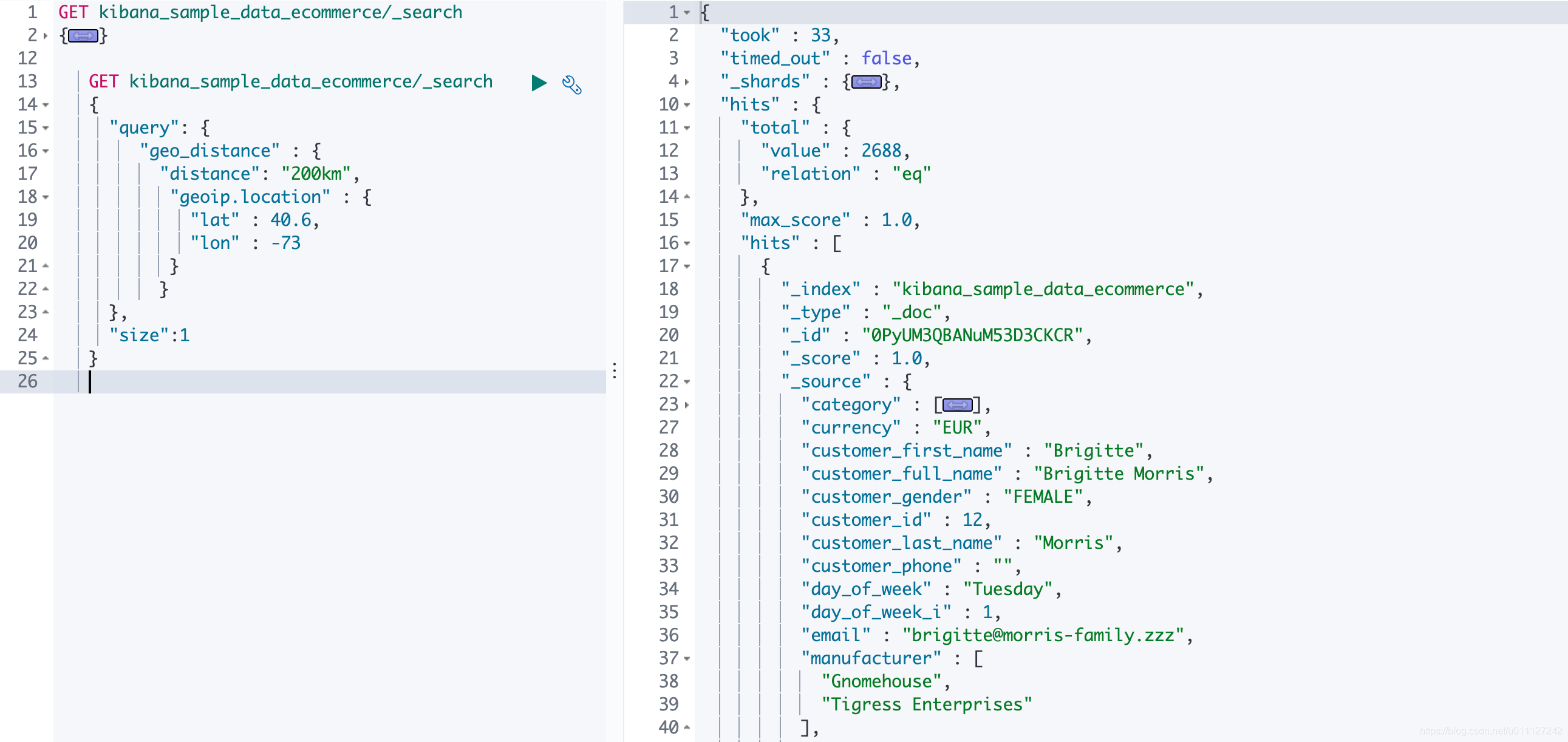Fold the geo_distance block at line 16
Viewport: 1568px width, 742px height.
pyautogui.click(x=46, y=152)
